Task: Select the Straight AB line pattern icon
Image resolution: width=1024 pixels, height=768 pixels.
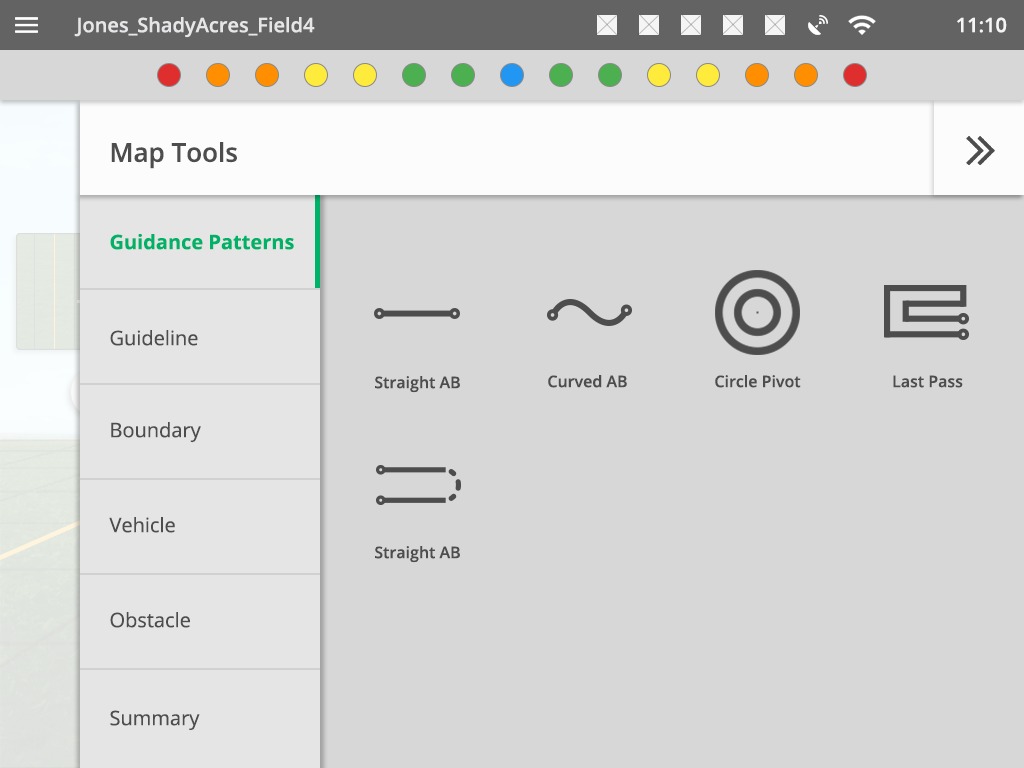Action: 417,314
